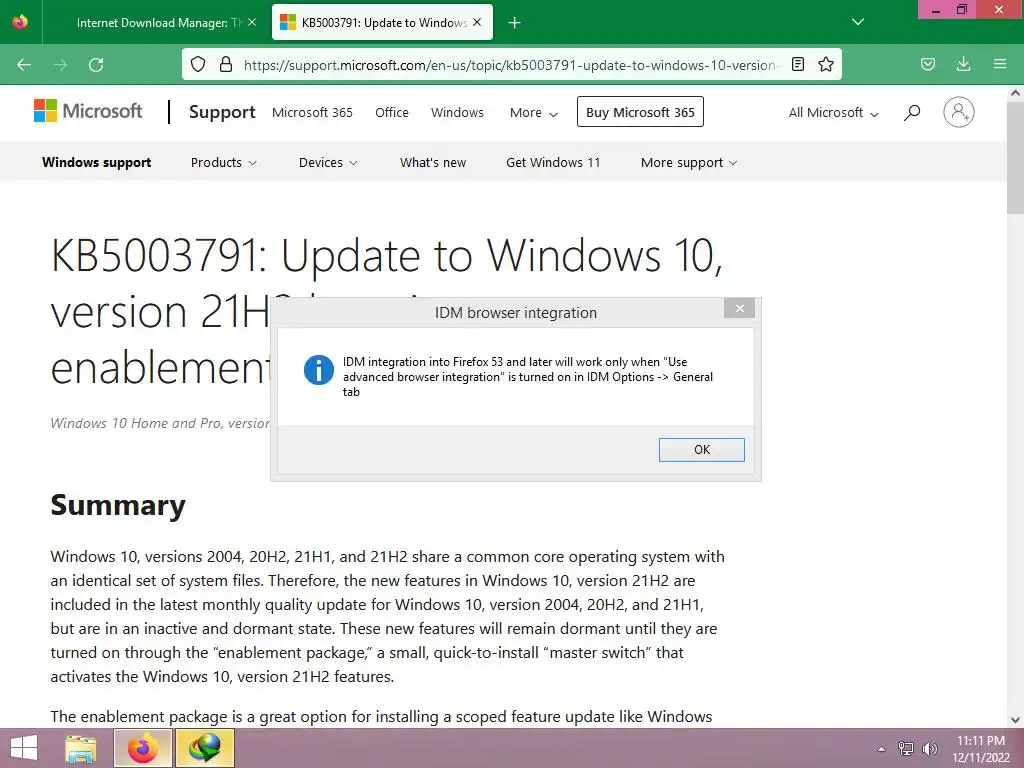The height and width of the screenshot is (768, 1024).
Task: Open the Get Windows 11 menu item
Action: 553,163
